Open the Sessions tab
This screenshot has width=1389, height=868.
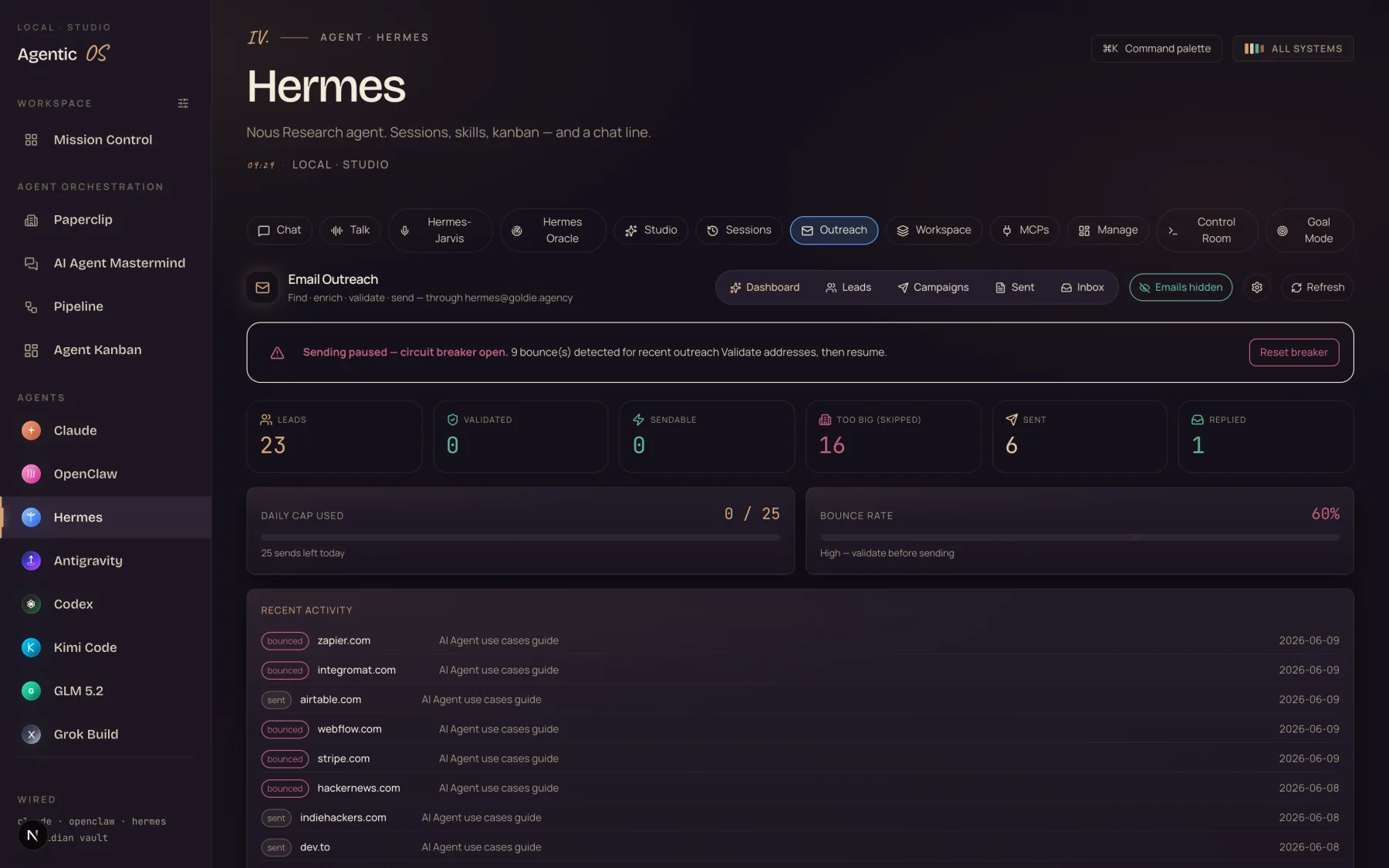coord(738,230)
